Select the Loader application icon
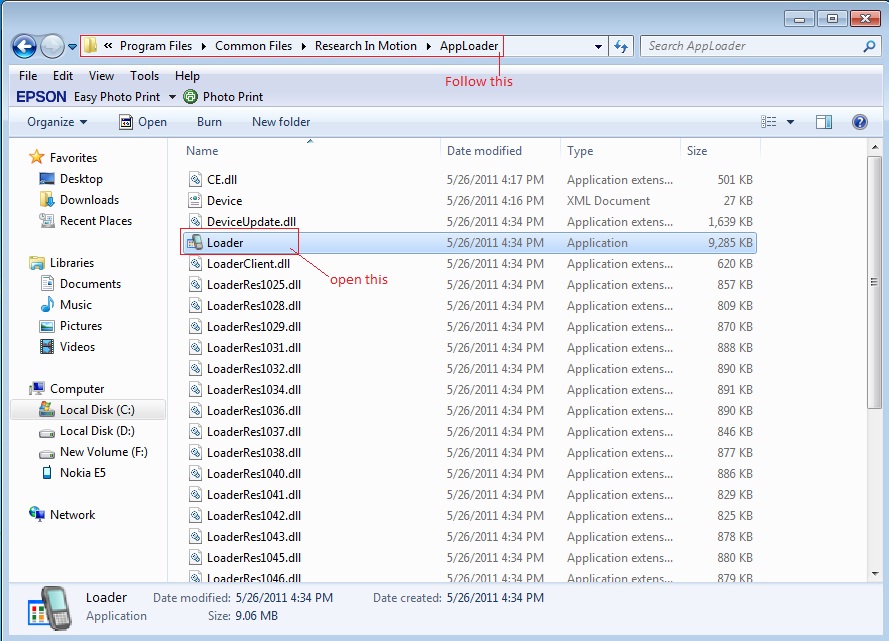Screen dimensions: 889x641 (x=195, y=243)
